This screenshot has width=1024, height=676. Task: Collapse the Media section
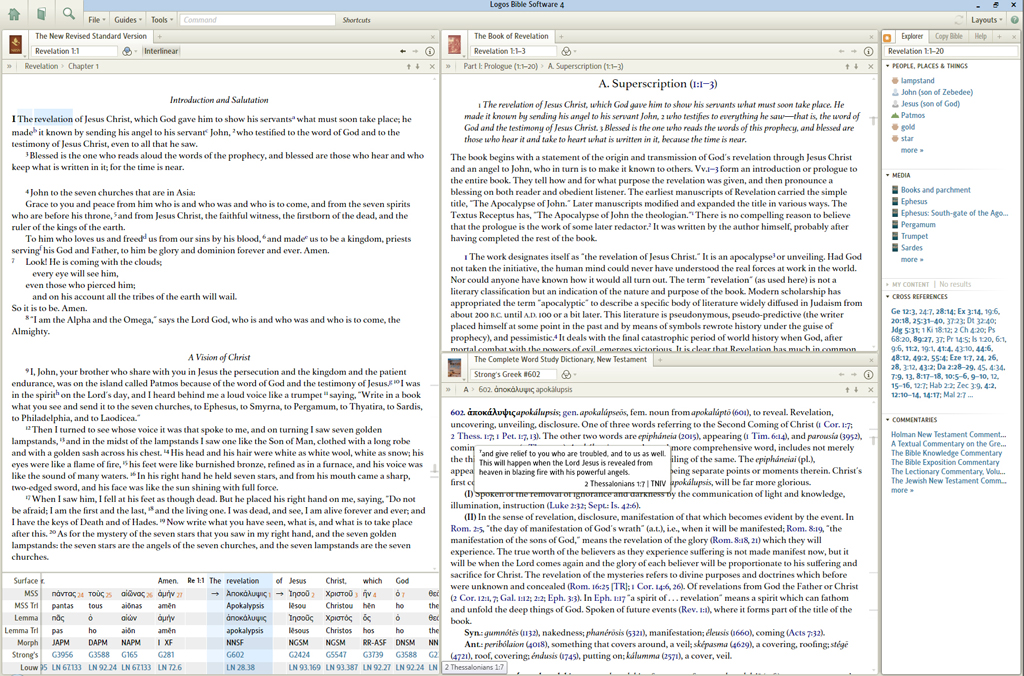[888, 175]
